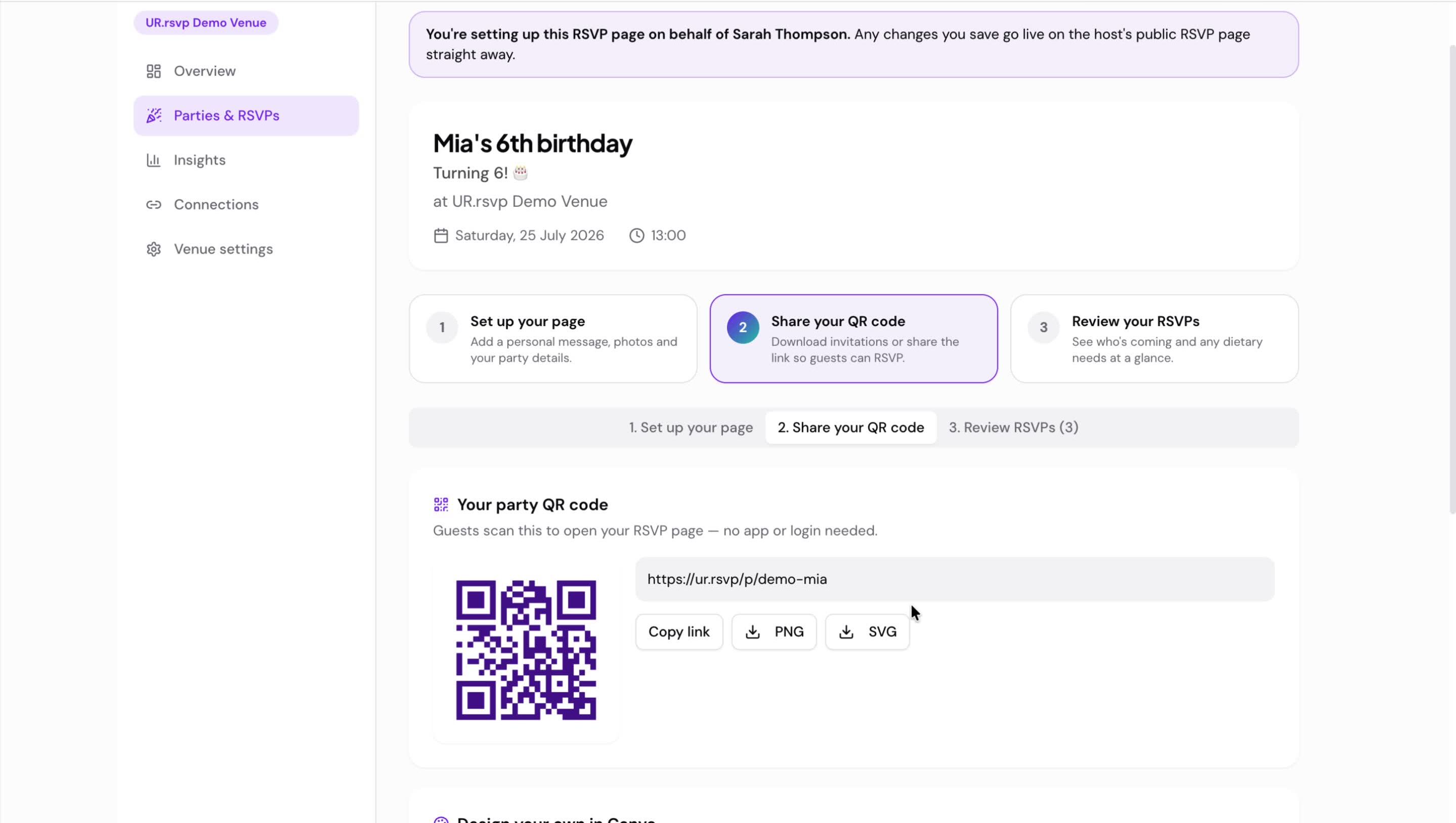1456x823 pixels.
Task: Click step number 2 gradient circle
Action: tap(743, 327)
